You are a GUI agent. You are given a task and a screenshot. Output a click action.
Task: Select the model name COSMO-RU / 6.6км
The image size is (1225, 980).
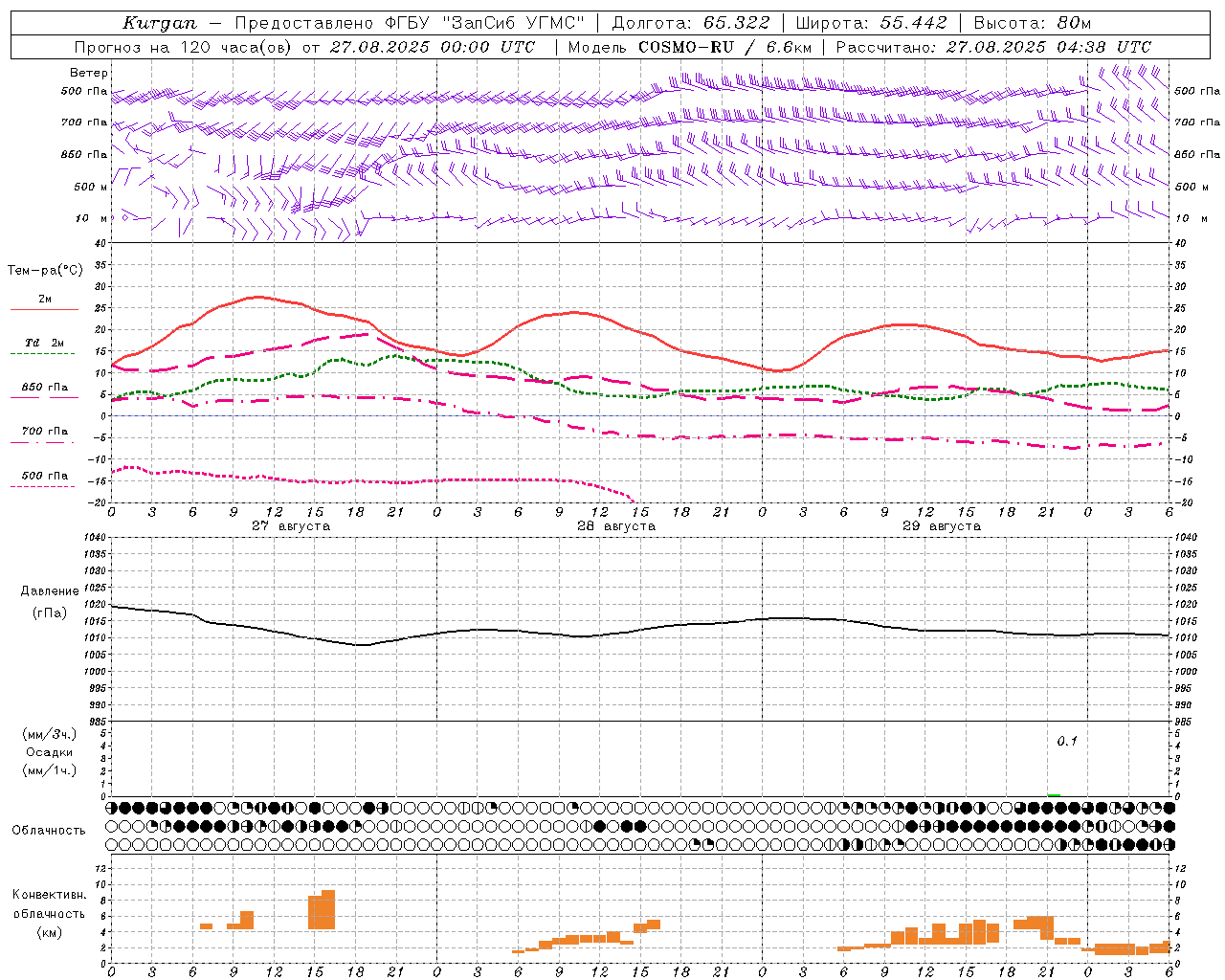(725, 47)
